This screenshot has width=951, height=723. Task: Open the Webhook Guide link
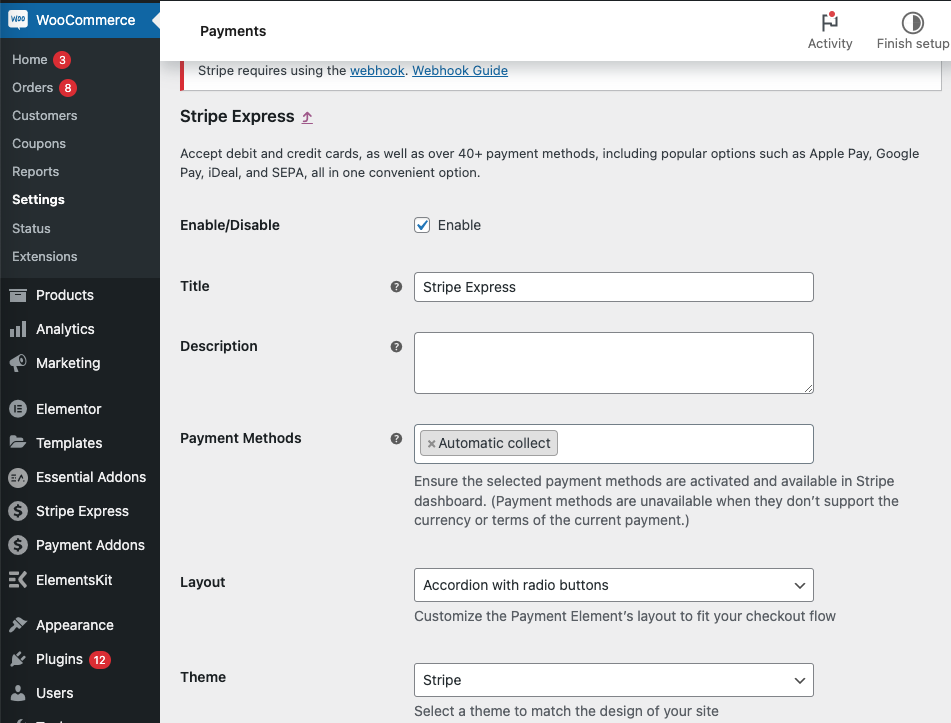pyautogui.click(x=460, y=70)
